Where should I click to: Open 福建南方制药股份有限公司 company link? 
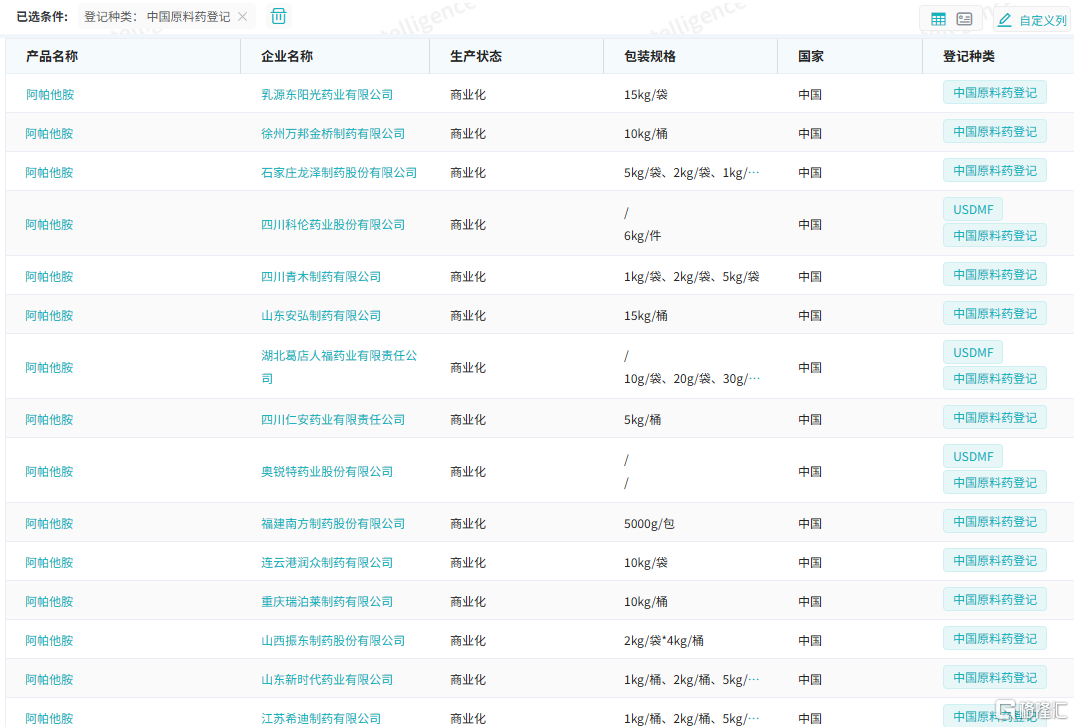tap(333, 524)
